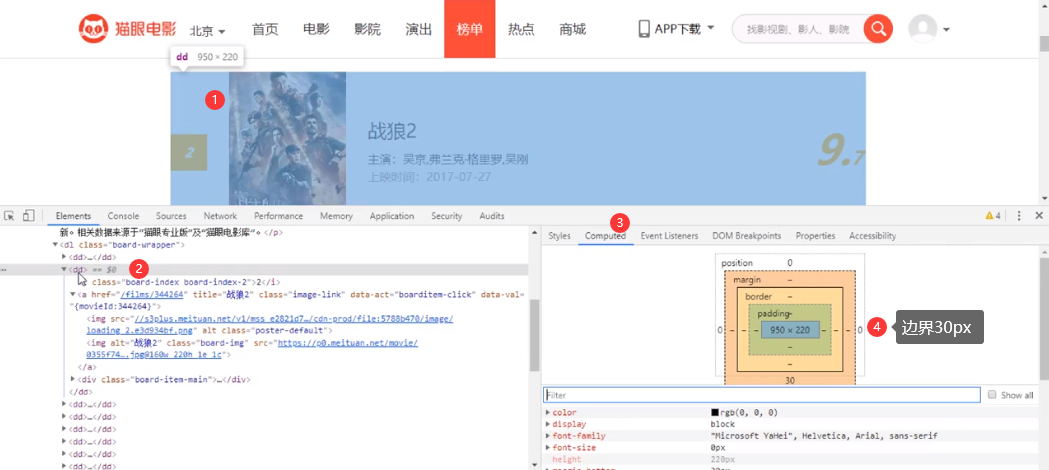Click the margin label in box model
1049x470 pixels.
click(747, 279)
